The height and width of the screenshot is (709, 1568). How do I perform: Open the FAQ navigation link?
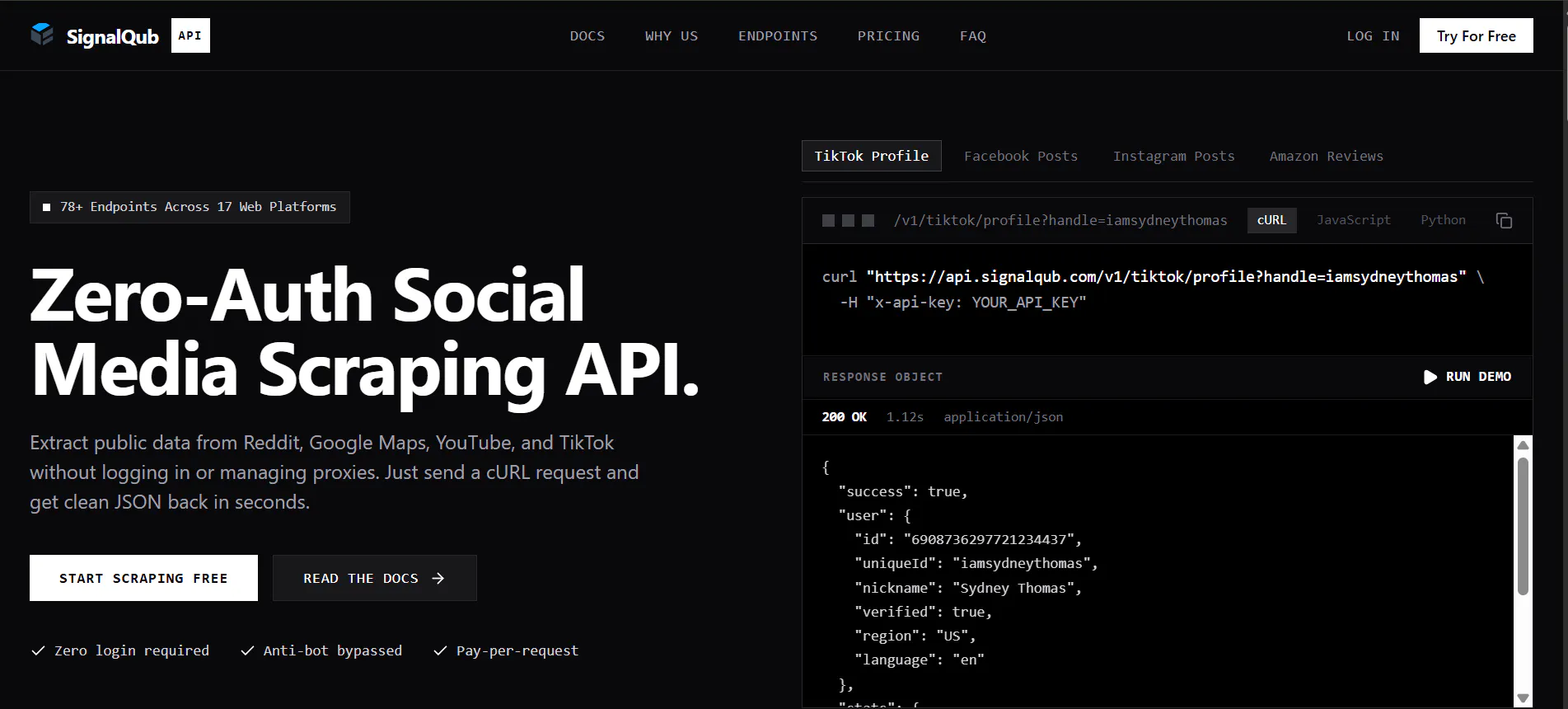pyautogui.click(x=973, y=36)
